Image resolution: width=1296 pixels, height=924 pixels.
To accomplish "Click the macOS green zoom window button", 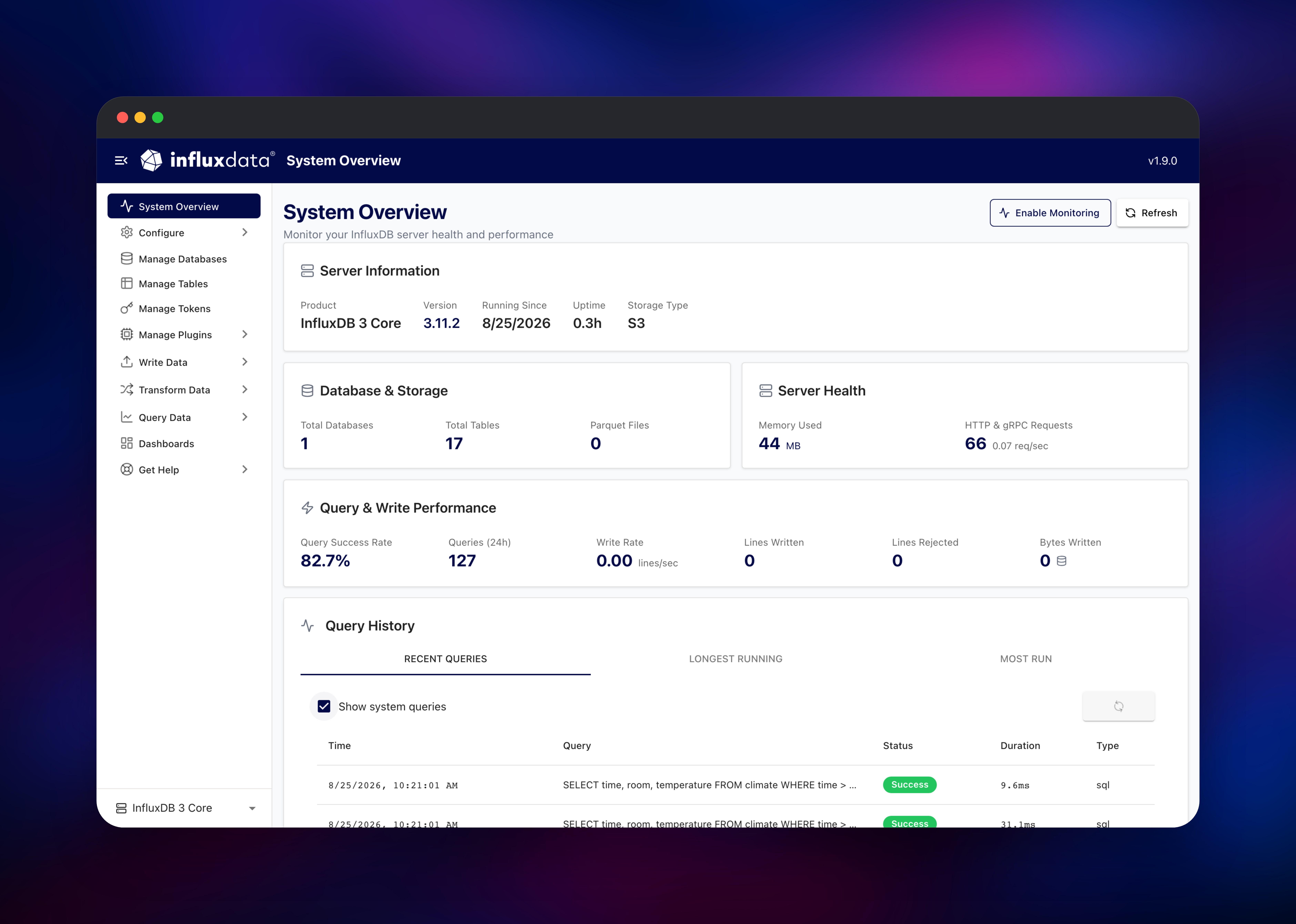I will coord(158,117).
